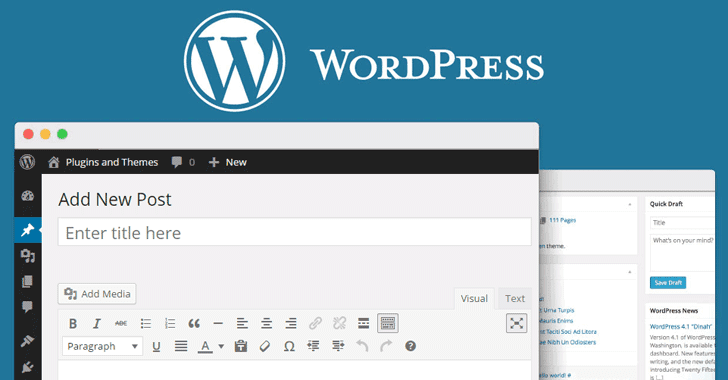Open the Paragraph format dropdown
This screenshot has height=380, width=728.
point(102,346)
